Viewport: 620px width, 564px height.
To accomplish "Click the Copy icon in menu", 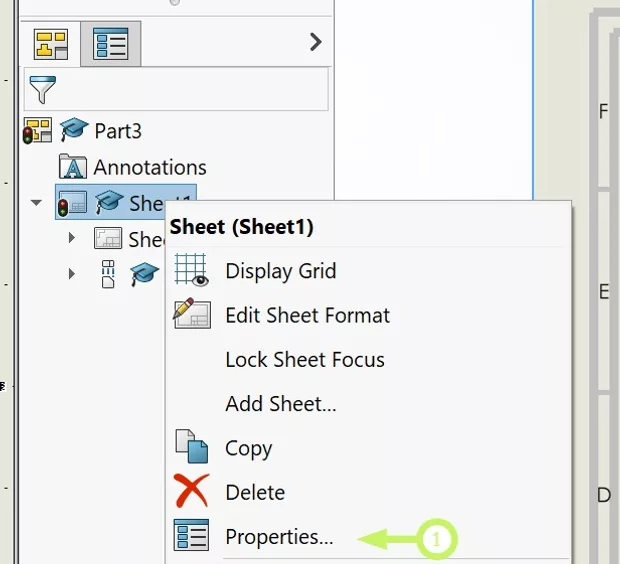I will pos(190,448).
